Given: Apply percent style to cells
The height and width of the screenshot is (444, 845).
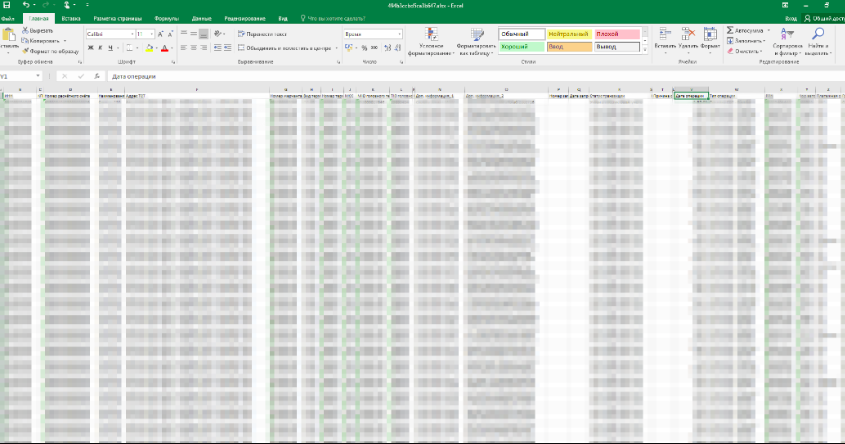Looking at the screenshot, I should click(364, 48).
